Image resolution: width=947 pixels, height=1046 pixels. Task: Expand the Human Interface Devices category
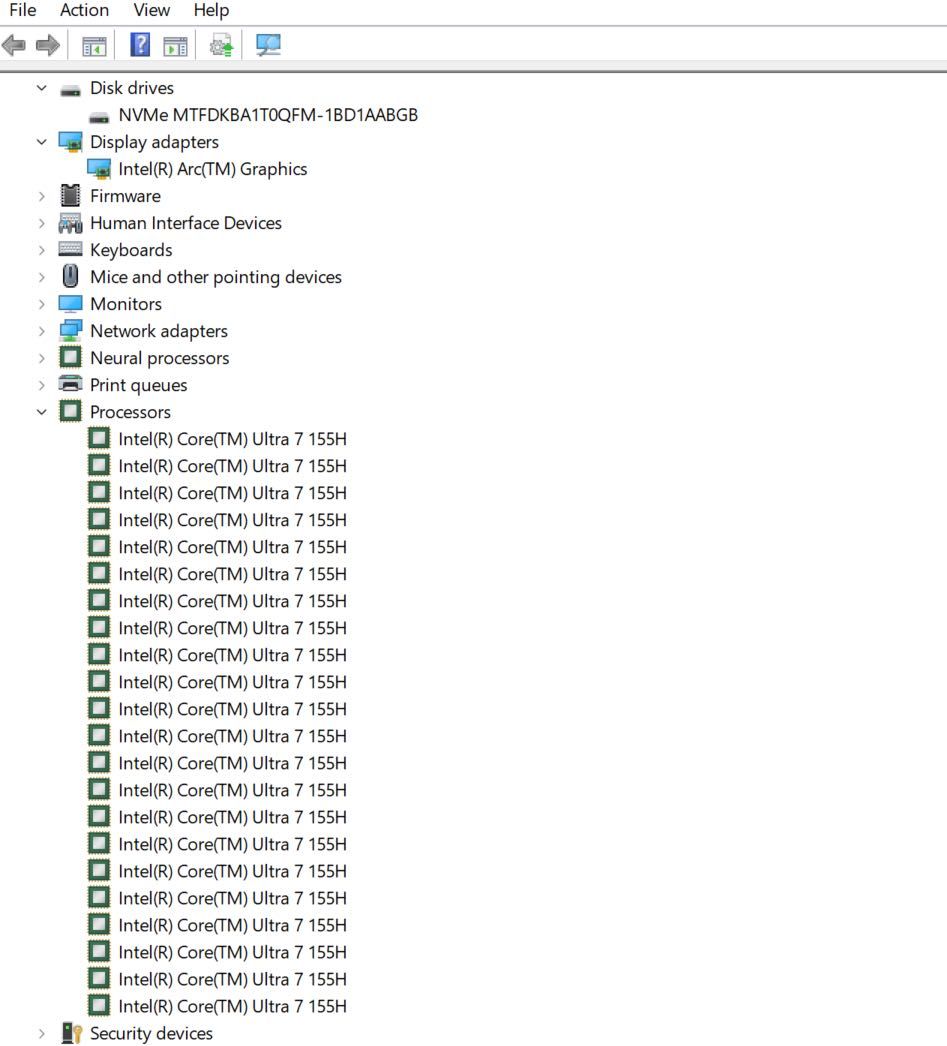click(42, 223)
